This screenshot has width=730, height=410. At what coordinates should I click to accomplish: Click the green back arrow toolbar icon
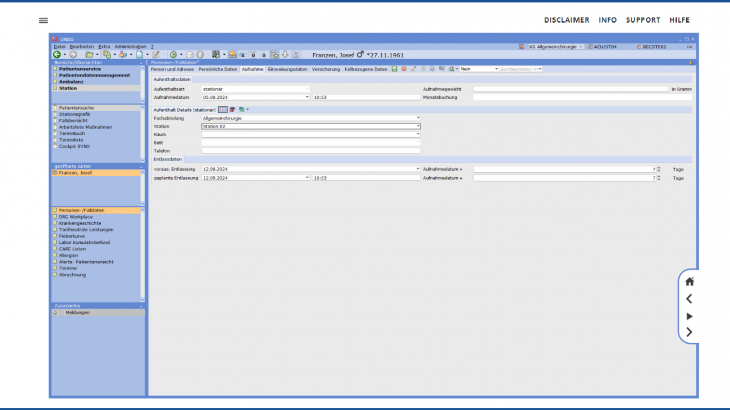(57, 54)
